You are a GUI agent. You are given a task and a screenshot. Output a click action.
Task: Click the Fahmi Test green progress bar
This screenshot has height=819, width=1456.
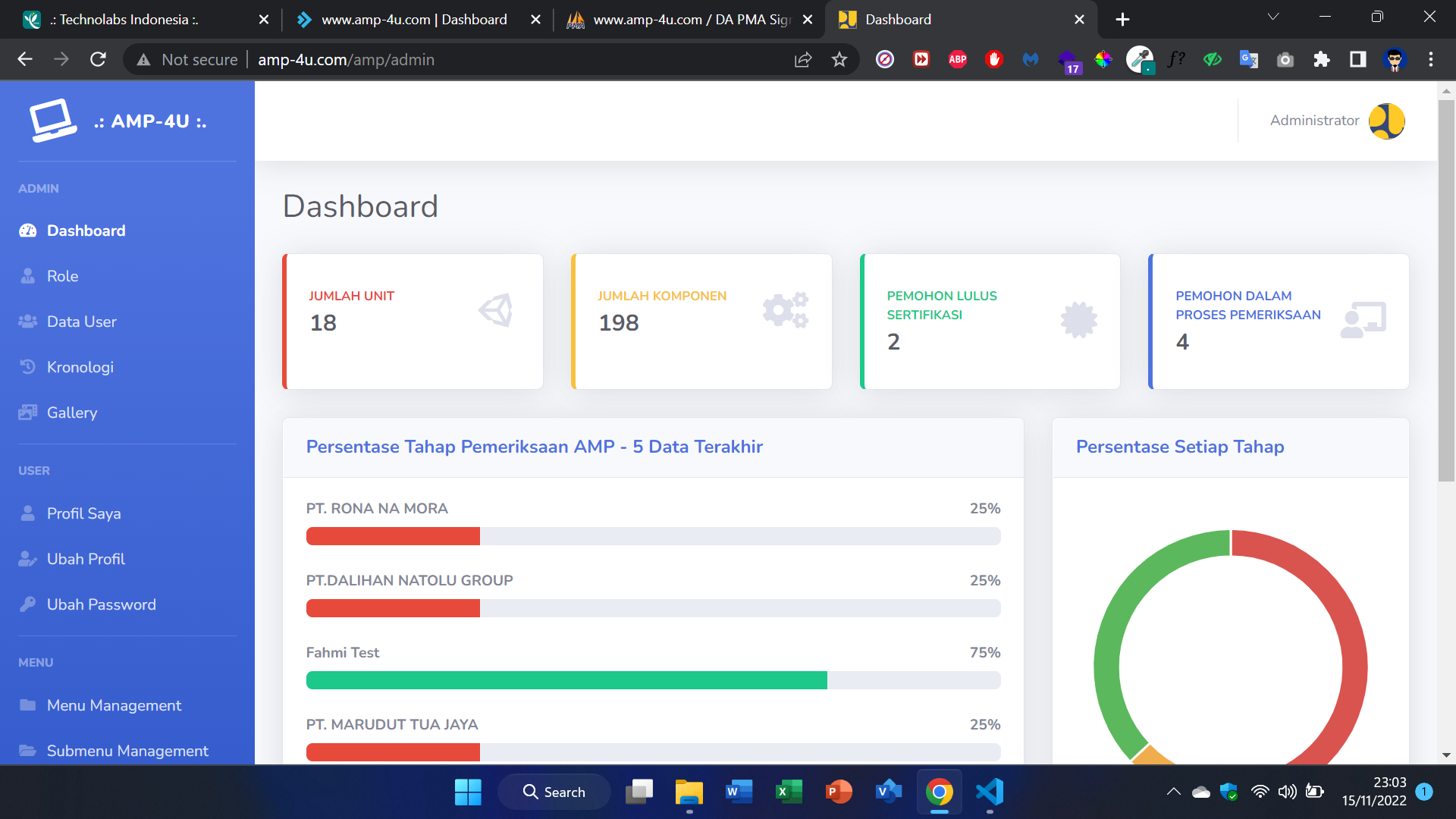[x=566, y=680]
